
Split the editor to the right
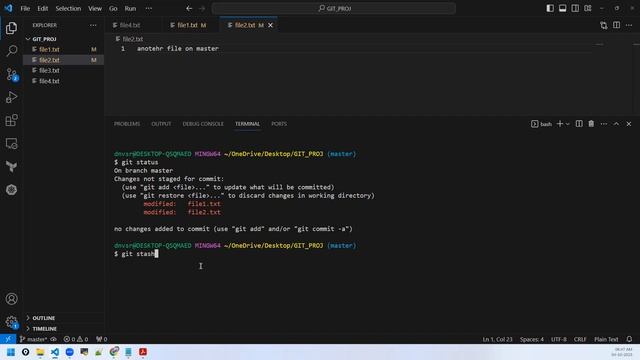[616, 25]
